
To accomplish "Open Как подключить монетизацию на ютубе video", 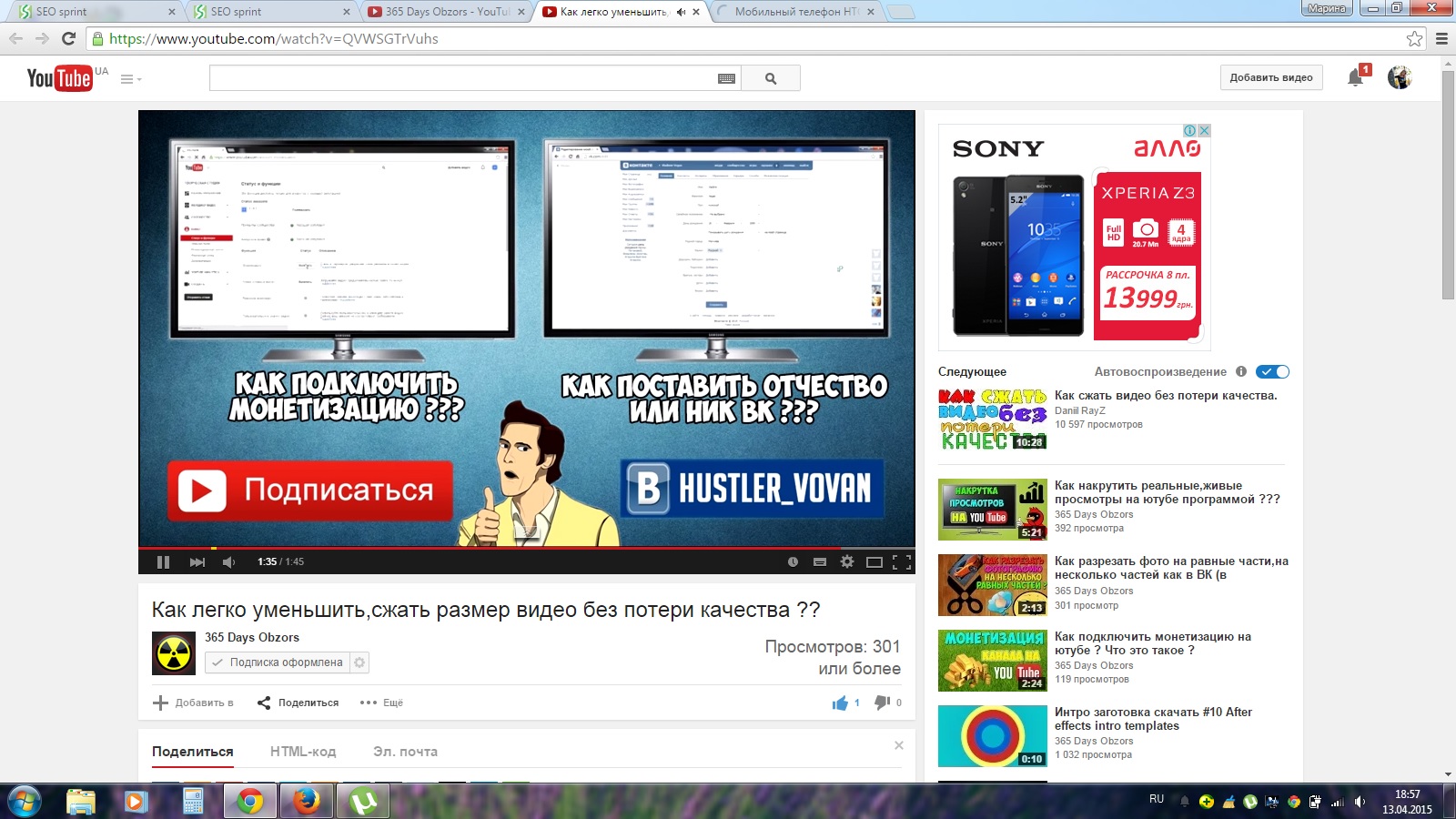I will 1153,643.
